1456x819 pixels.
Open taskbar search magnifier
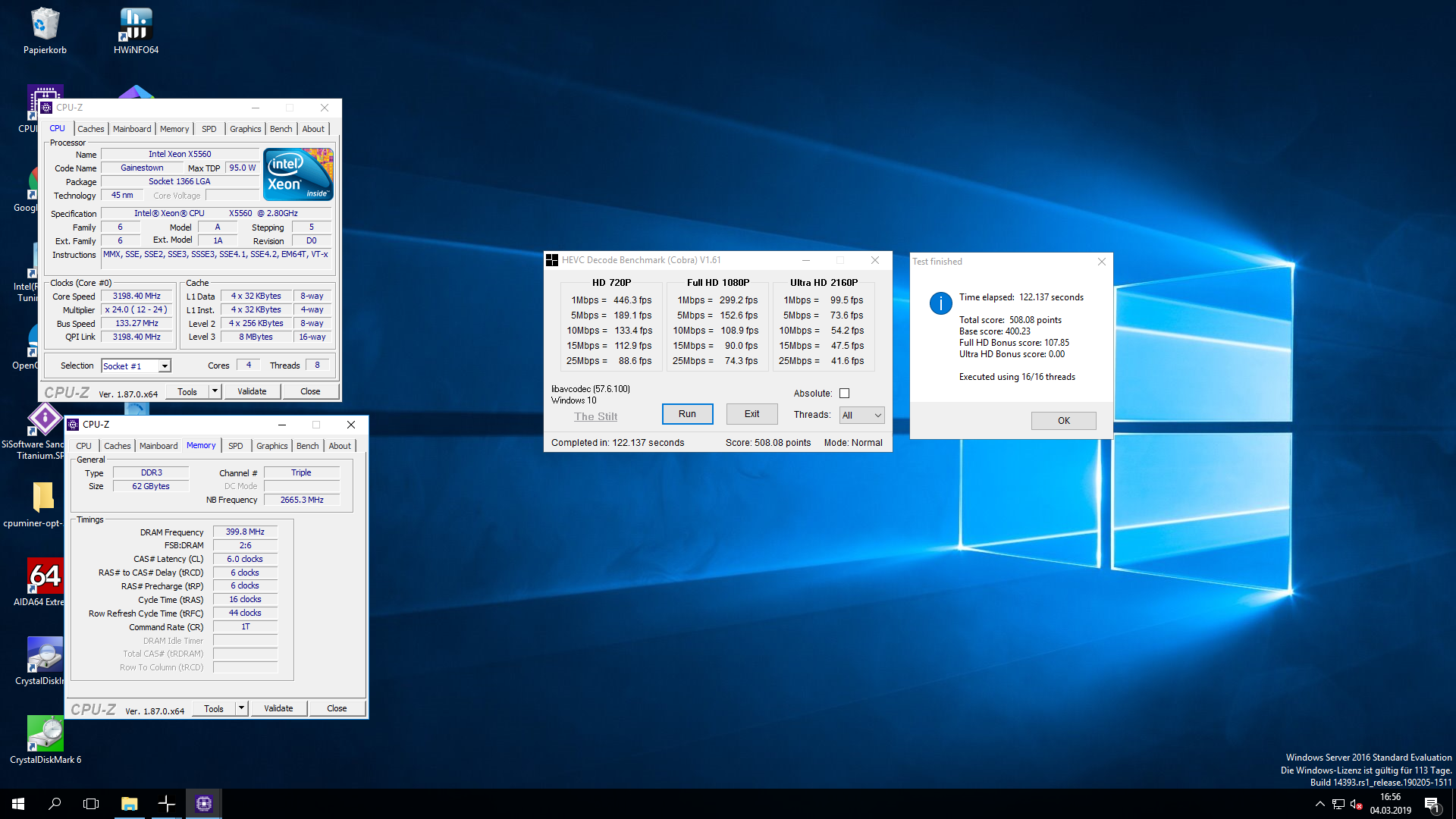(55, 804)
